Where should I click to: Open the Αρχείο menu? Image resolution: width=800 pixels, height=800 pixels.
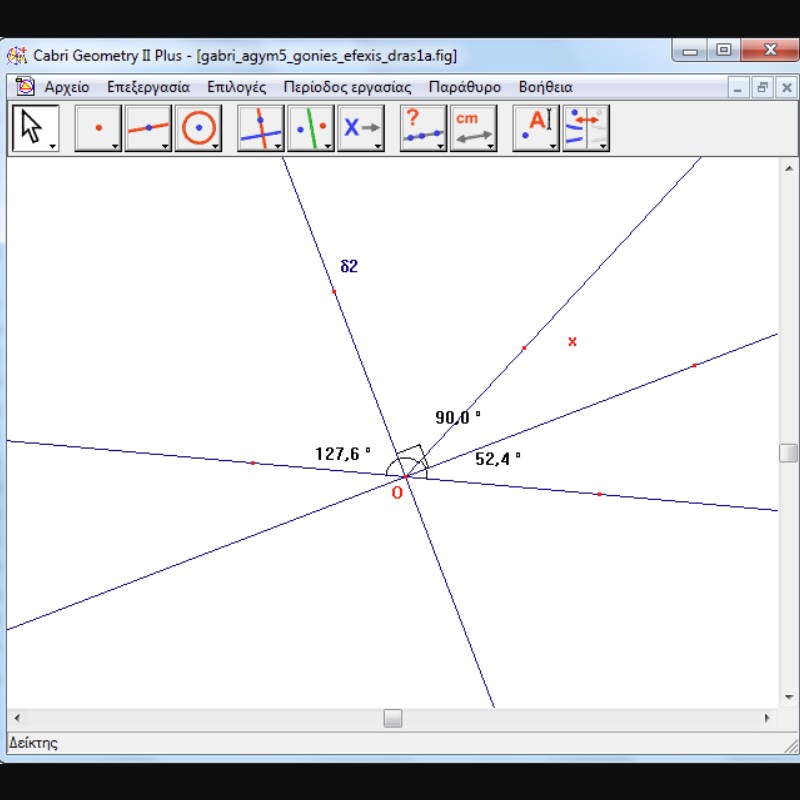pyautogui.click(x=67, y=87)
